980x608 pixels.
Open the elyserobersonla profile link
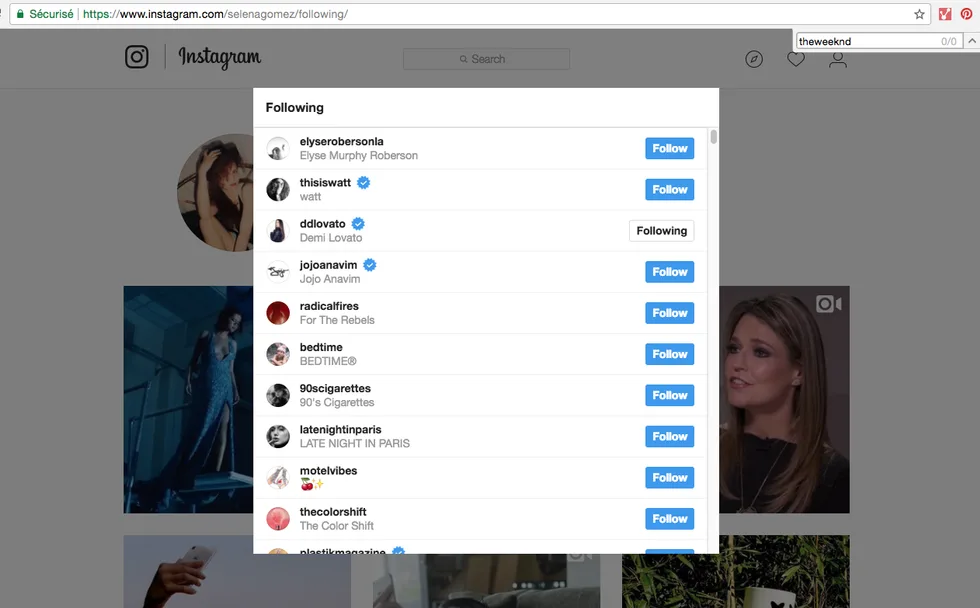[x=341, y=141]
